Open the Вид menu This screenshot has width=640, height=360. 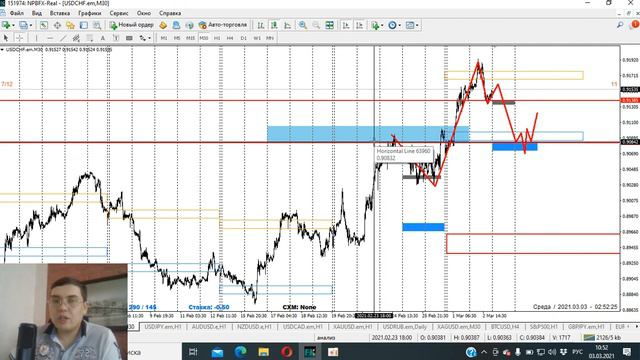[x=37, y=13]
